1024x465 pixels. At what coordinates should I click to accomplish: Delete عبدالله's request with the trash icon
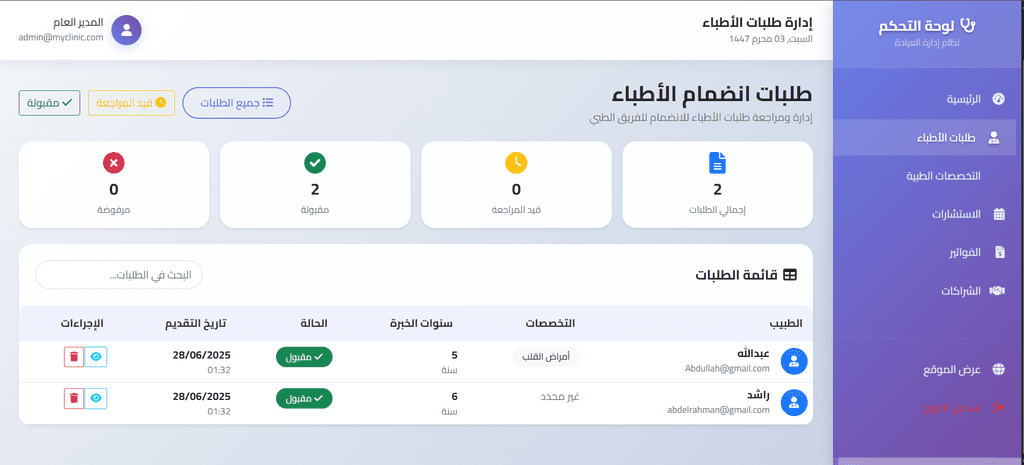click(x=74, y=357)
